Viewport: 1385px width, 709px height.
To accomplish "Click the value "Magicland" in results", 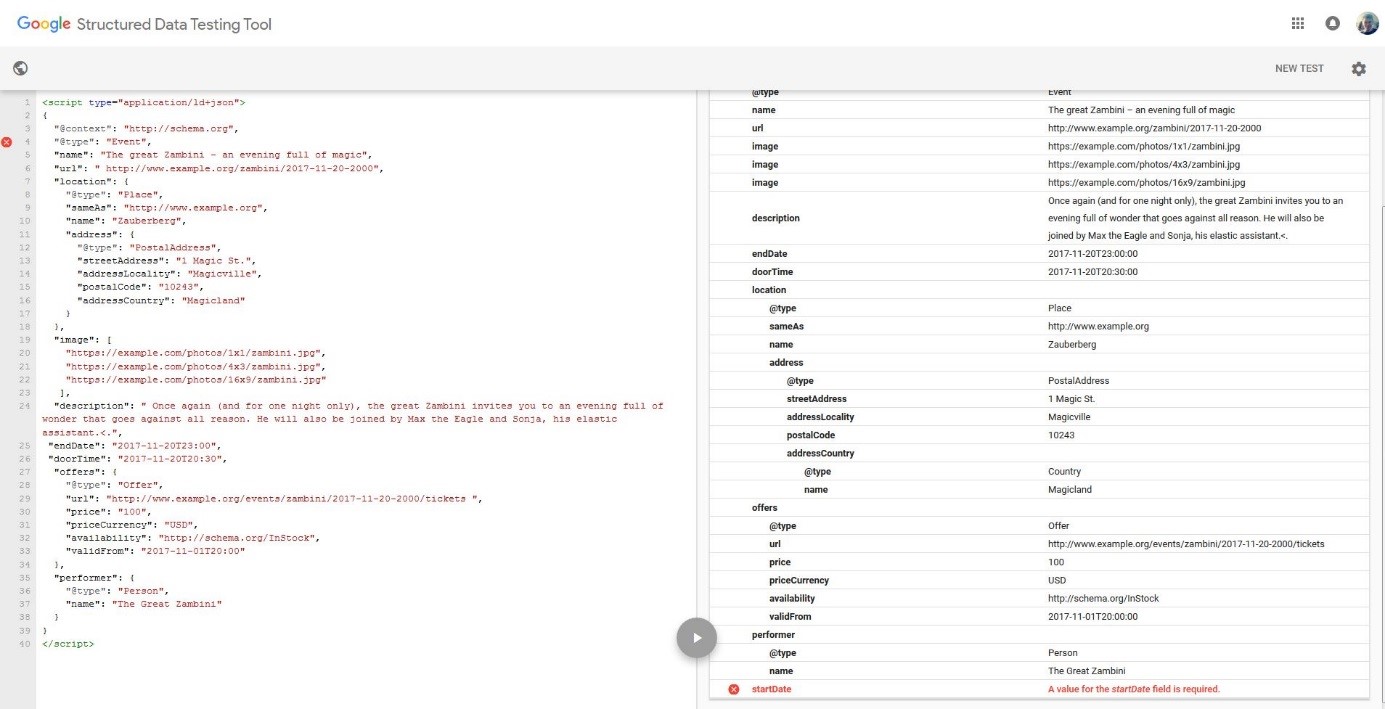I will pyautogui.click(x=1070, y=490).
